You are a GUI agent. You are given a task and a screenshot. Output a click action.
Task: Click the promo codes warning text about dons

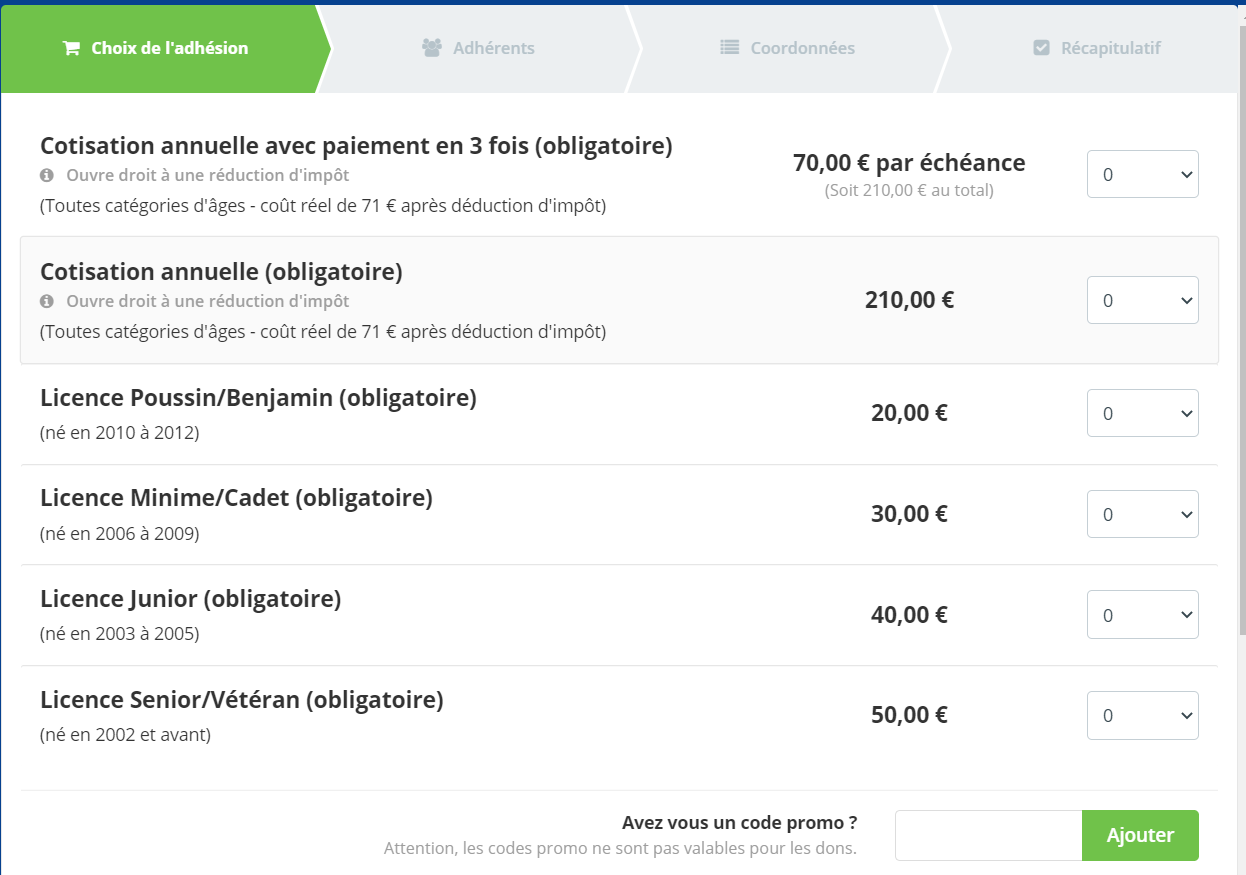620,849
